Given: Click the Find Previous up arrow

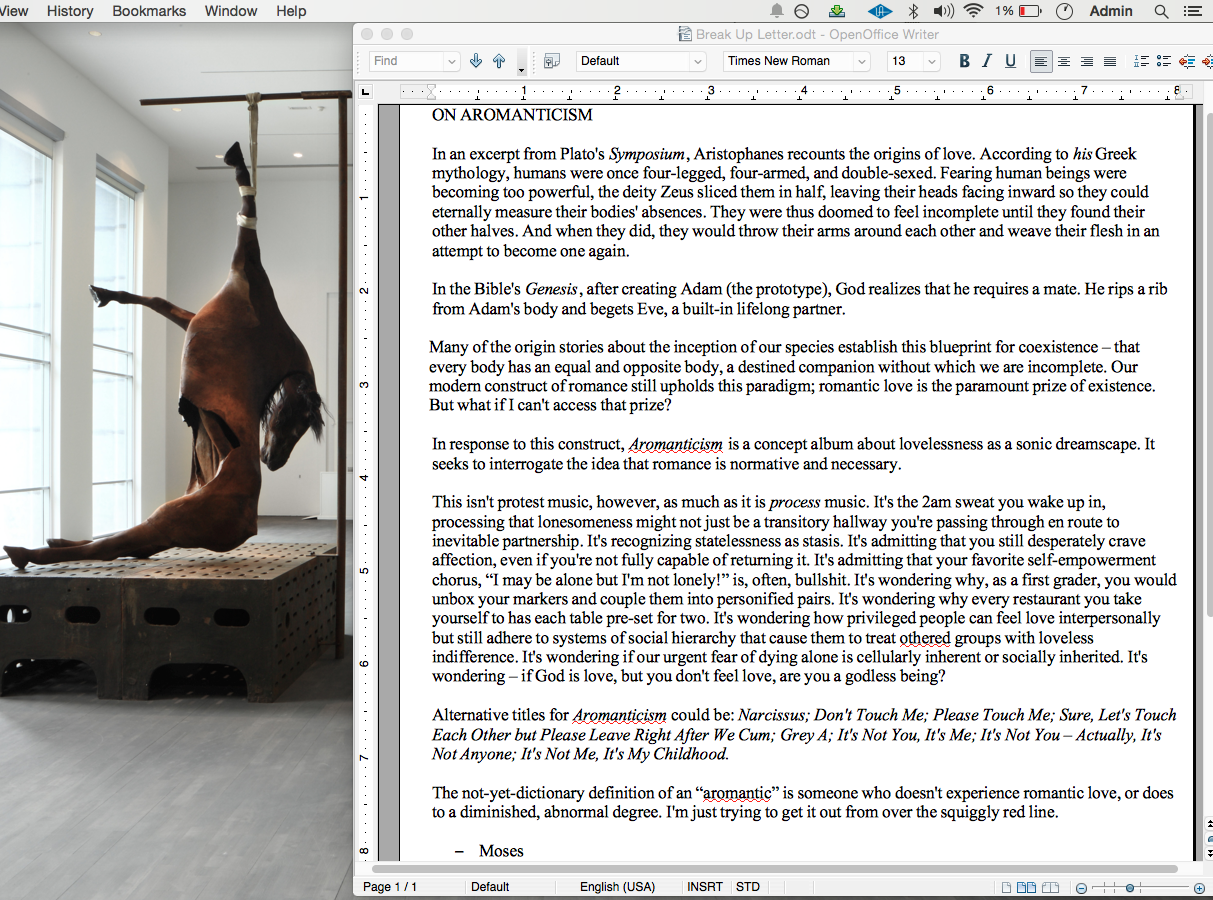Looking at the screenshot, I should click(x=499, y=61).
